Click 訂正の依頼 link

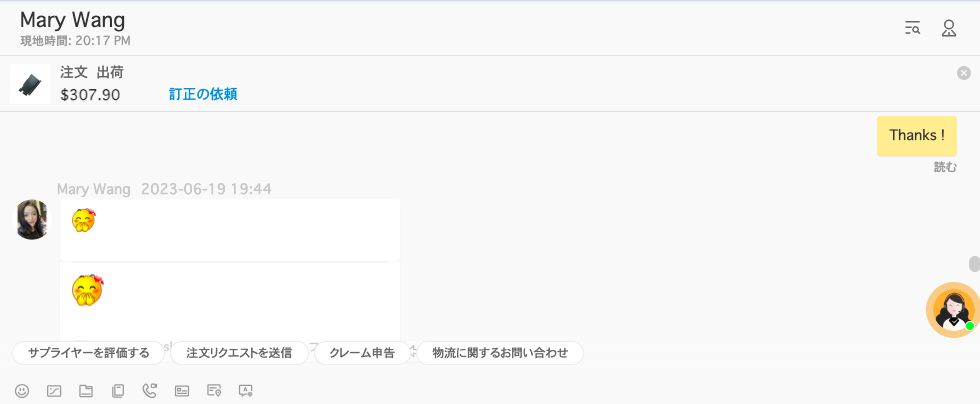pyautogui.click(x=202, y=94)
